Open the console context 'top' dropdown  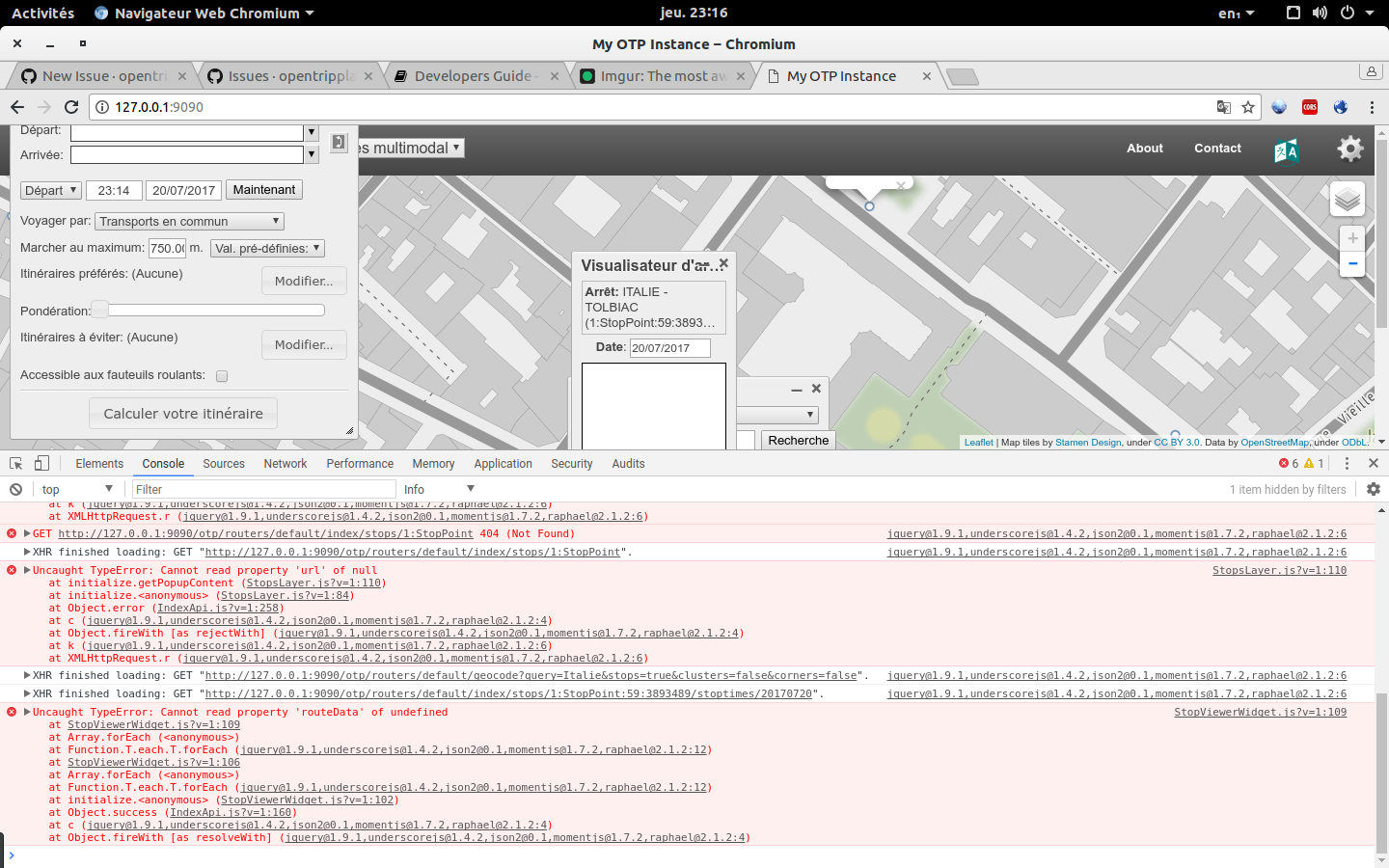77,490
